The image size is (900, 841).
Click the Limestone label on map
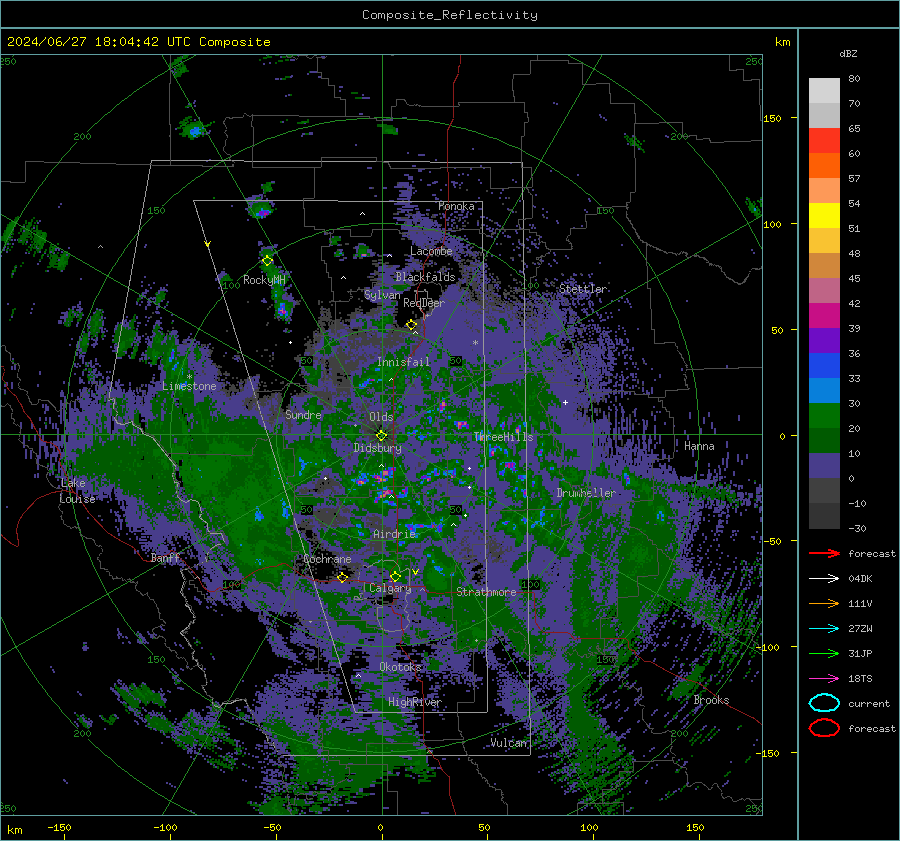189,386
